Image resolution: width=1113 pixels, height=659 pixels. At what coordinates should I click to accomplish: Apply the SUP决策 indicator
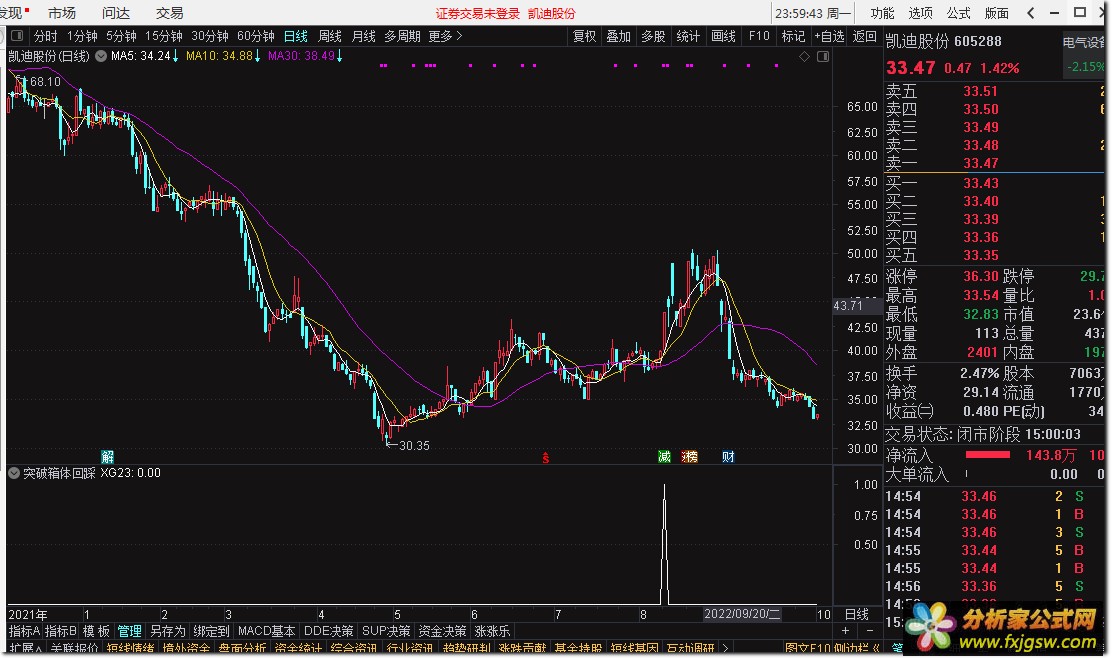(386, 631)
